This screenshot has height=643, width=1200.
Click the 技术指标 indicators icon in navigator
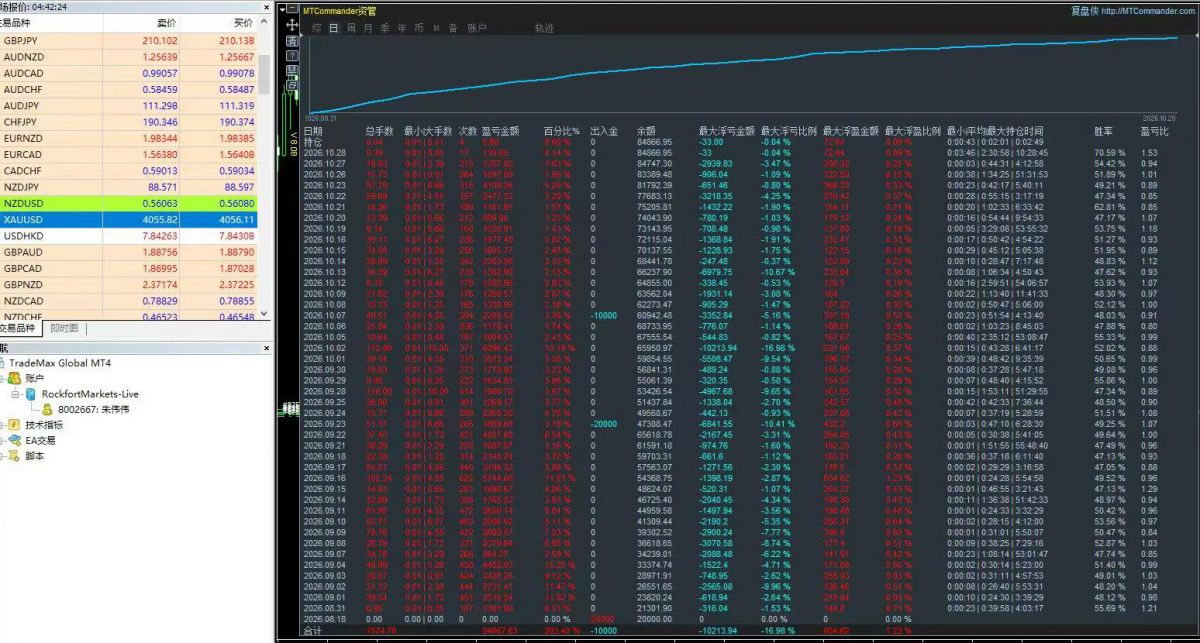(14, 424)
